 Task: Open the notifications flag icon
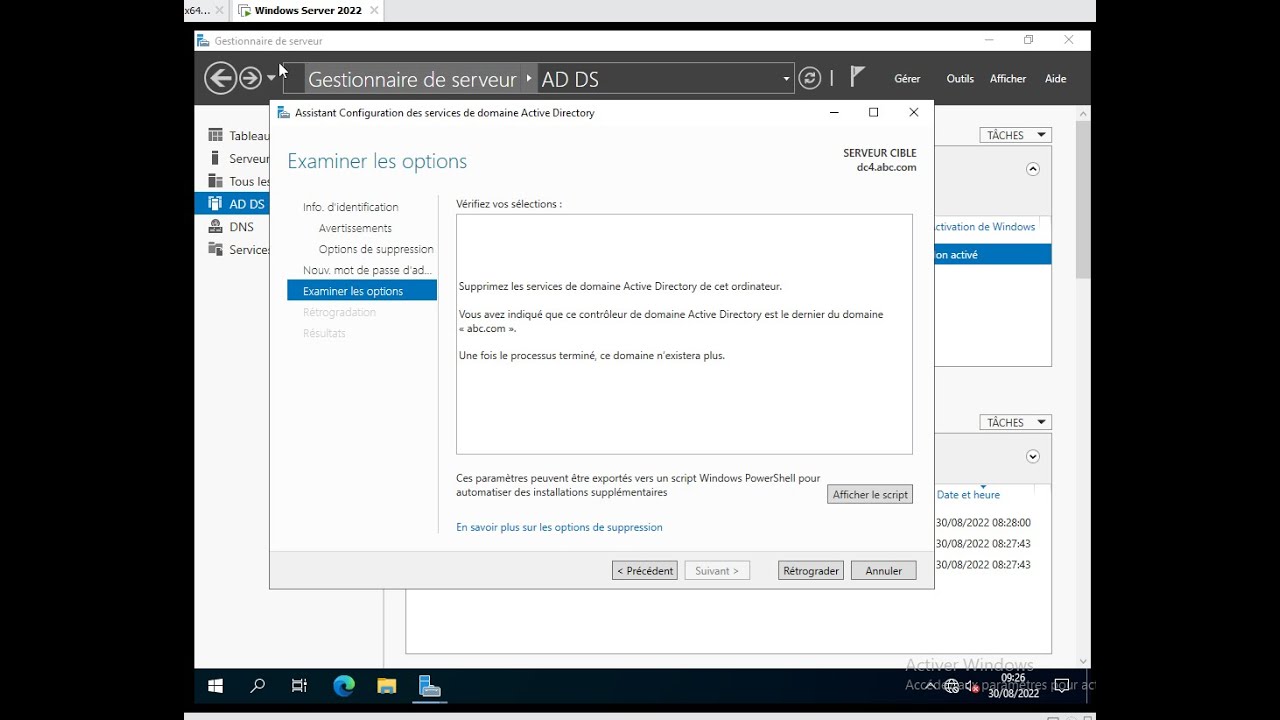tap(857, 76)
